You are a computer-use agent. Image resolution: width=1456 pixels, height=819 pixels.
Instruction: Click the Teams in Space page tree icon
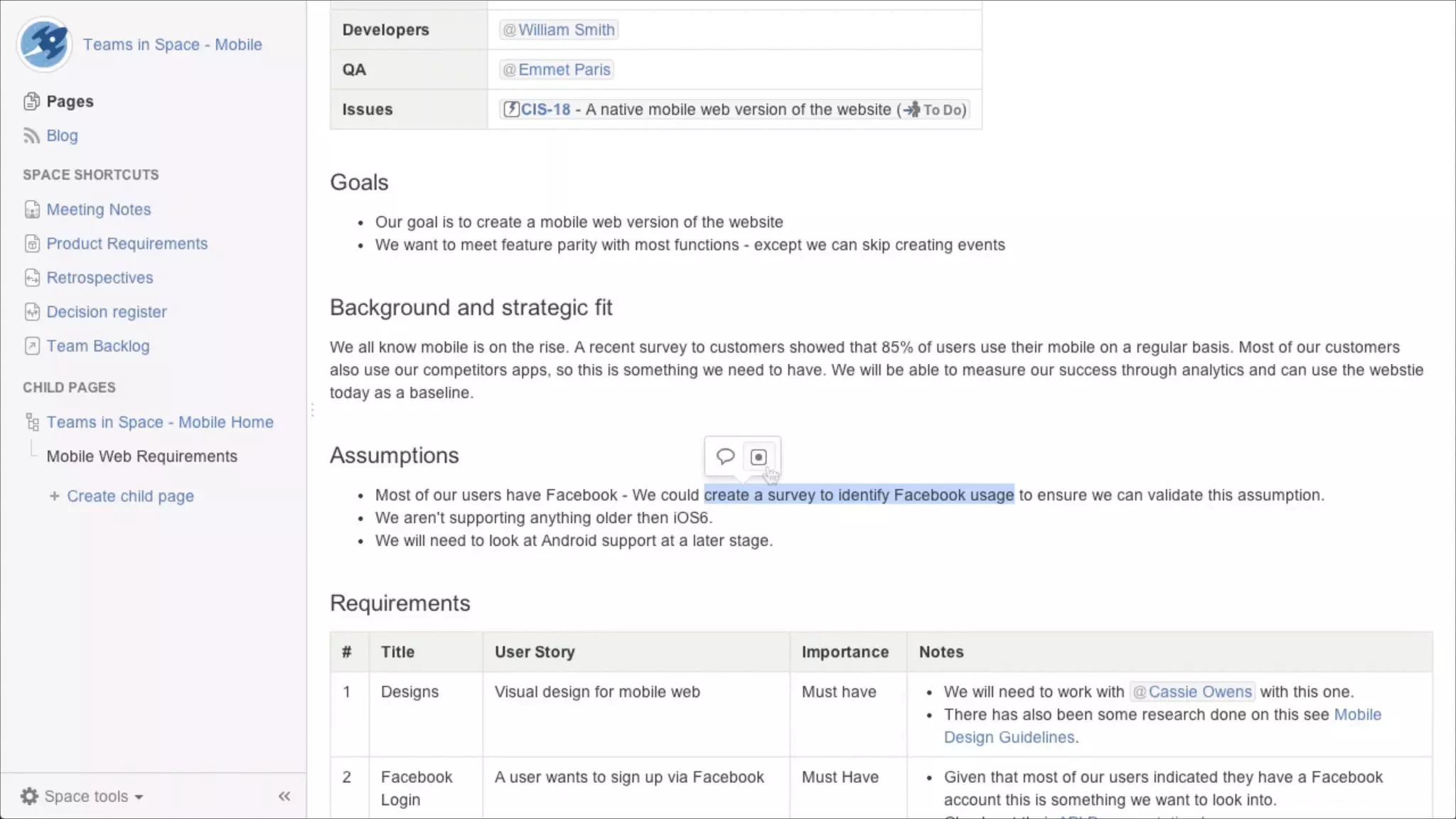pos(32,422)
